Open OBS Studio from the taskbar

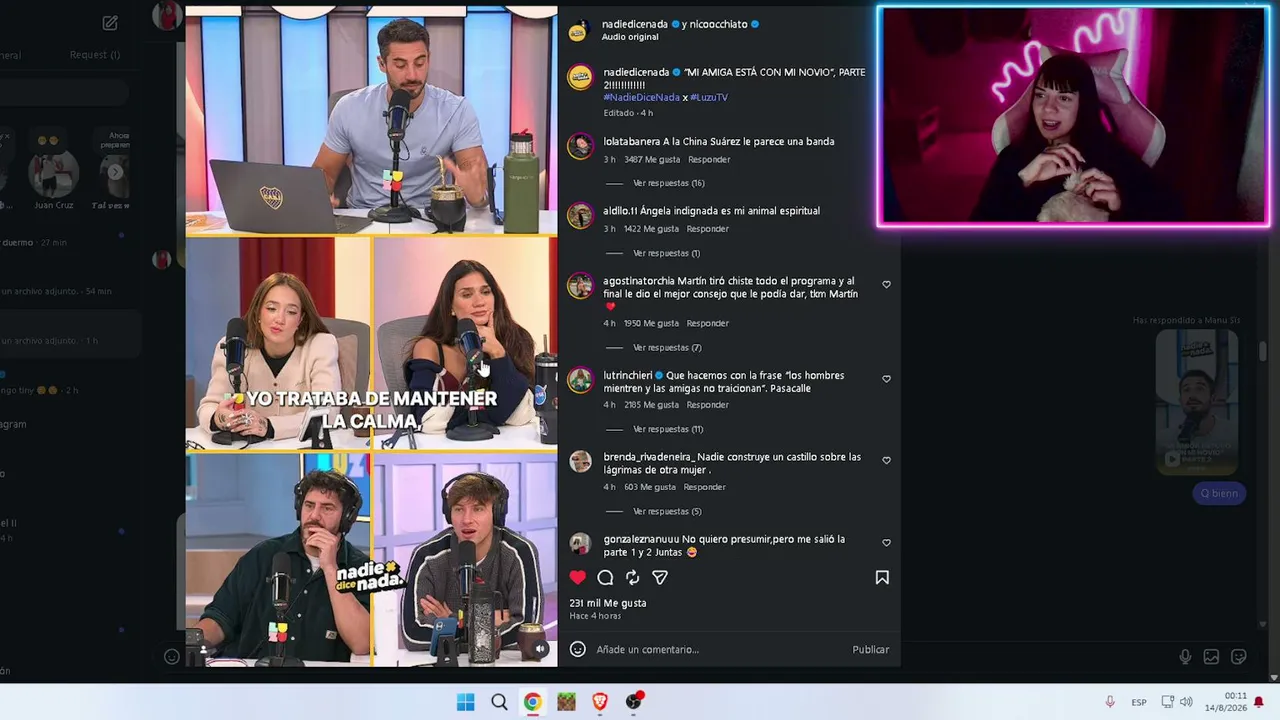pyautogui.click(x=634, y=702)
